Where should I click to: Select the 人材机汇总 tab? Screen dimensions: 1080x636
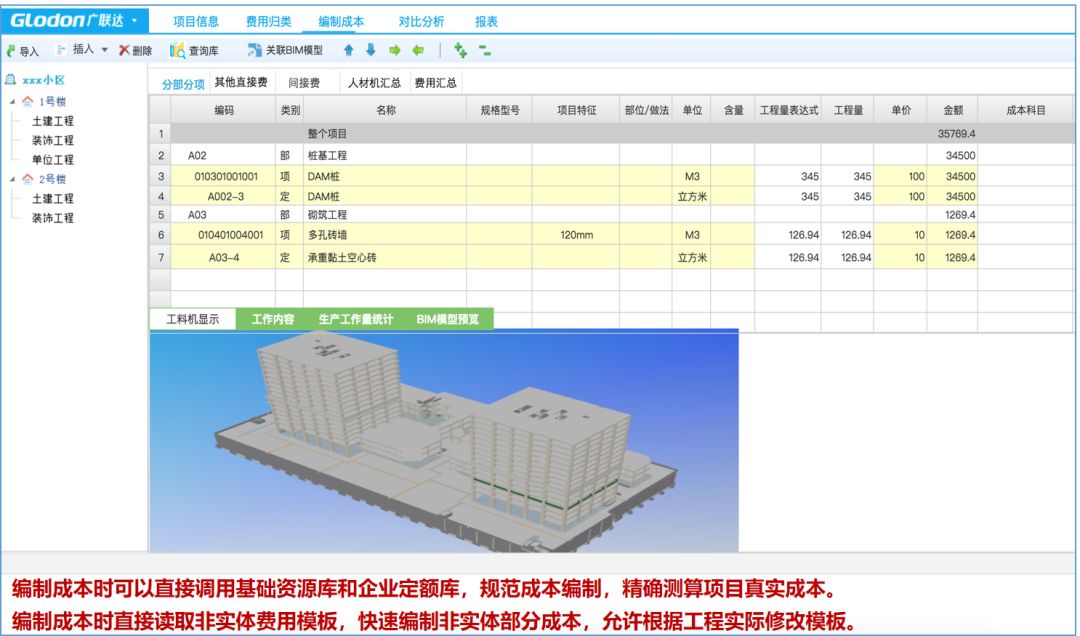point(374,83)
